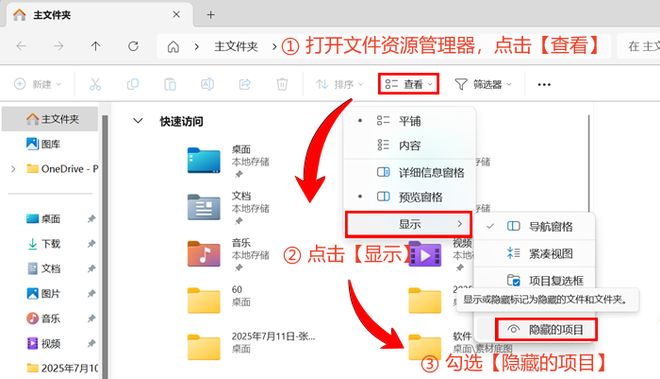660x379 pixels.
Task: Toggle 隐藏的项目 hidden items option
Action: [546, 329]
